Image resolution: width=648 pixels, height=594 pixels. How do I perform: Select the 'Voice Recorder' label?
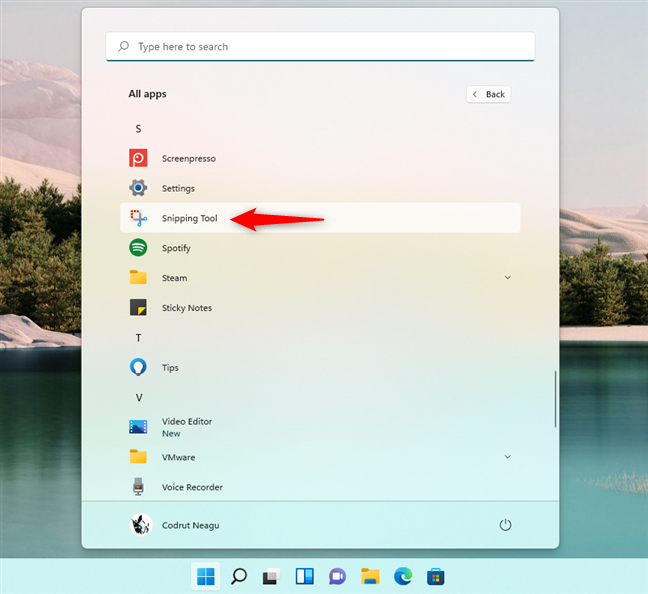click(192, 487)
